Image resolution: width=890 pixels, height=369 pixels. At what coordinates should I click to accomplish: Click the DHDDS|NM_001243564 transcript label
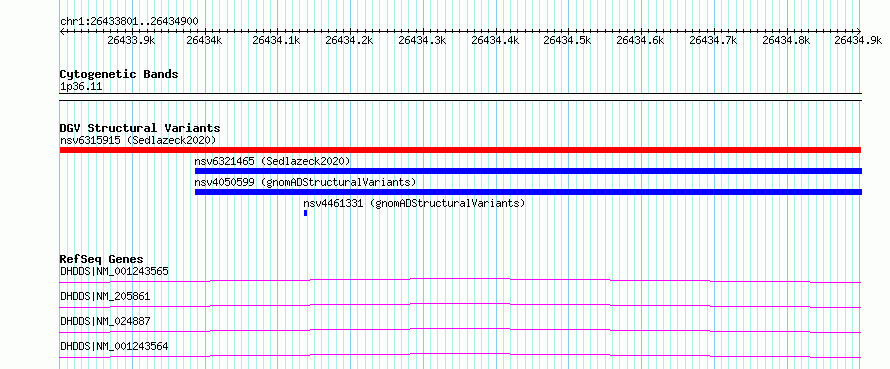click(x=114, y=346)
